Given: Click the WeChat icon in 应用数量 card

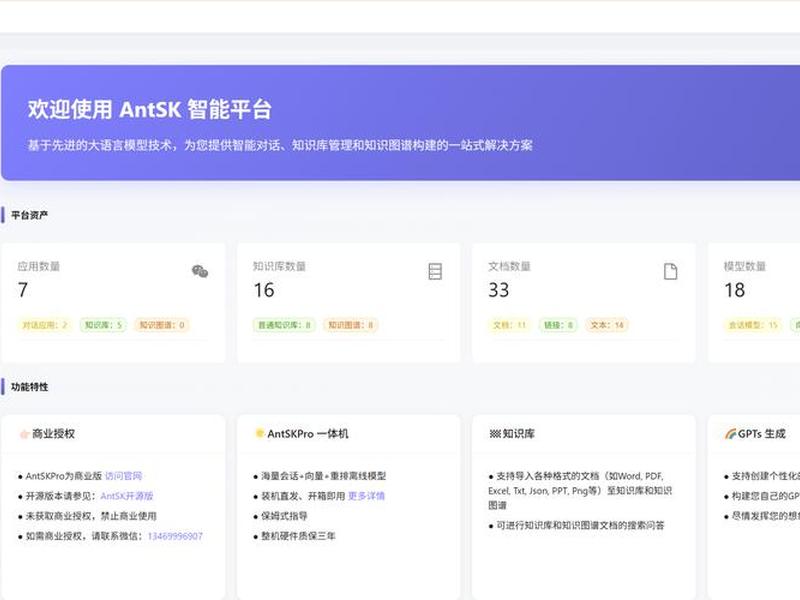Looking at the screenshot, I should coord(199,271).
